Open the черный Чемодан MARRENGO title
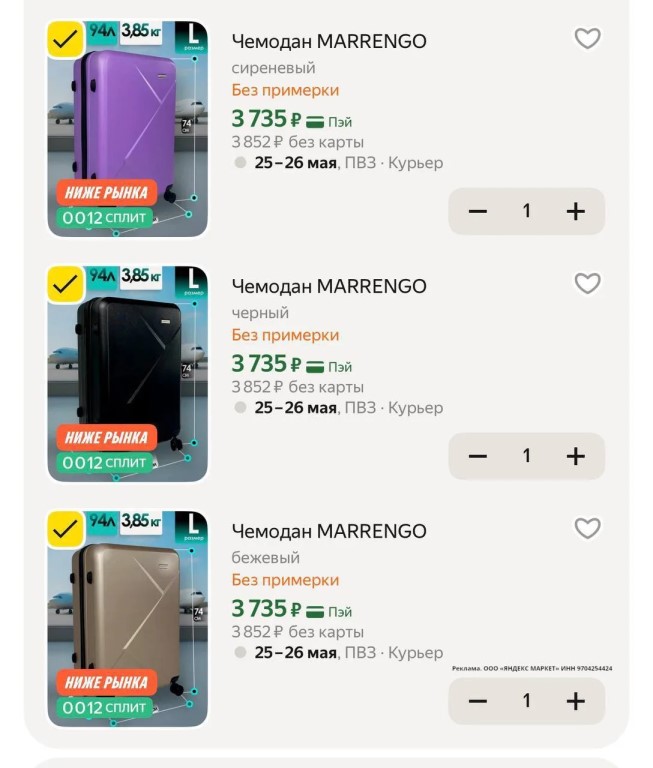The height and width of the screenshot is (768, 653). point(329,287)
